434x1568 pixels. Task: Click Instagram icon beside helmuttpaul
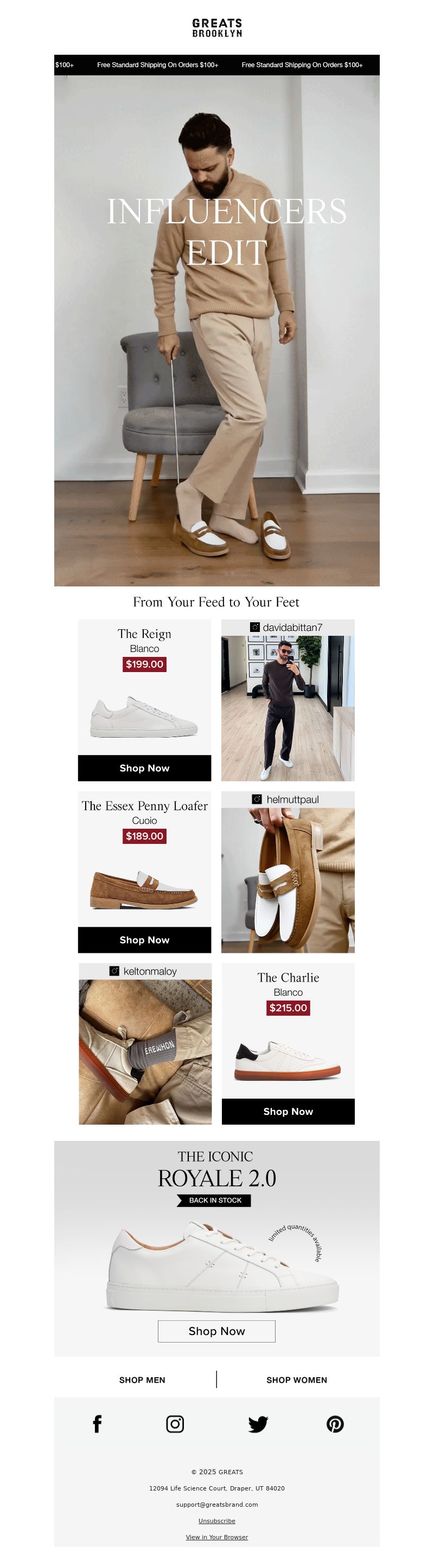[257, 799]
